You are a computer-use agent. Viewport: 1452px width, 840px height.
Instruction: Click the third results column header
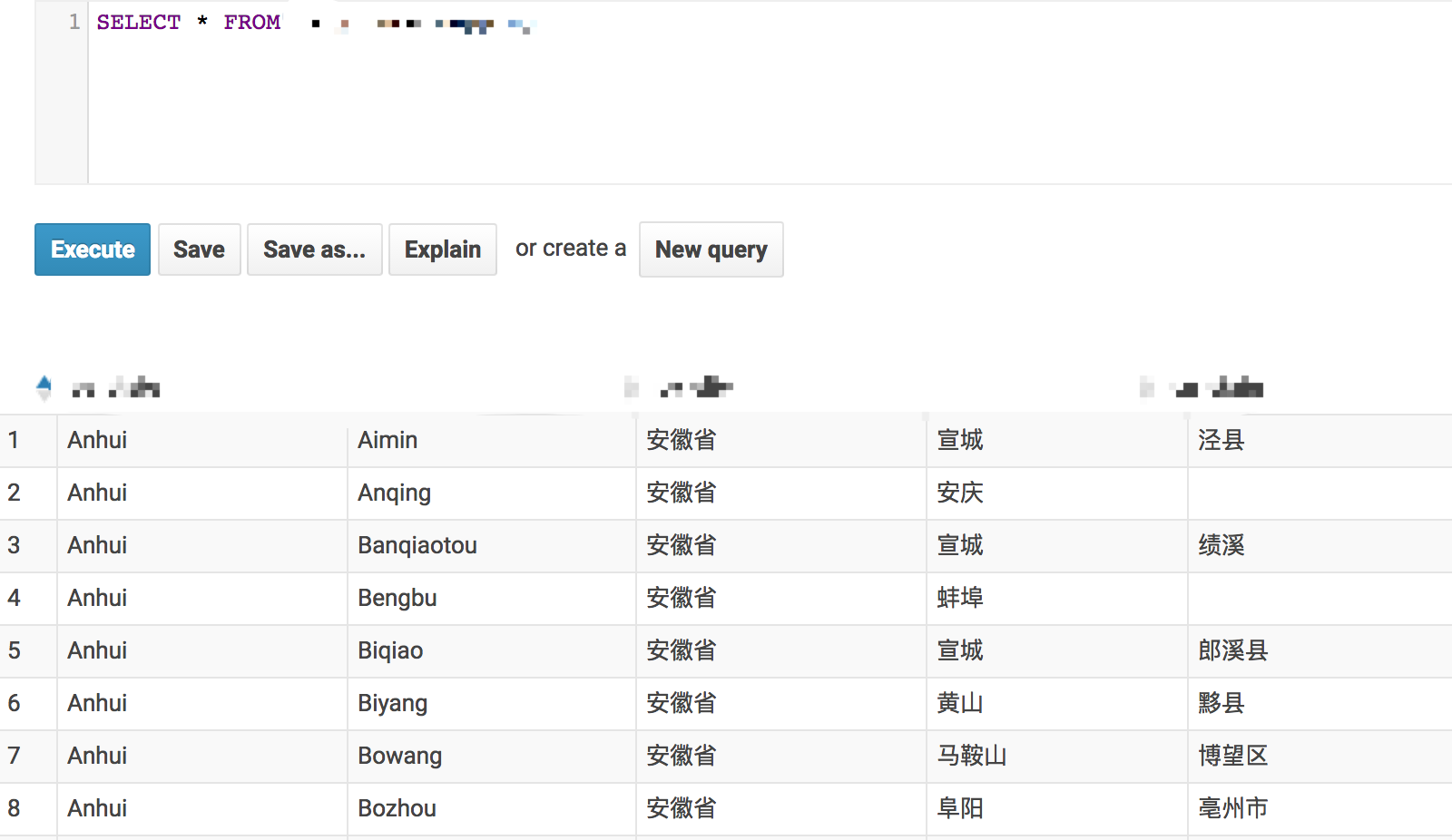pos(1198,387)
